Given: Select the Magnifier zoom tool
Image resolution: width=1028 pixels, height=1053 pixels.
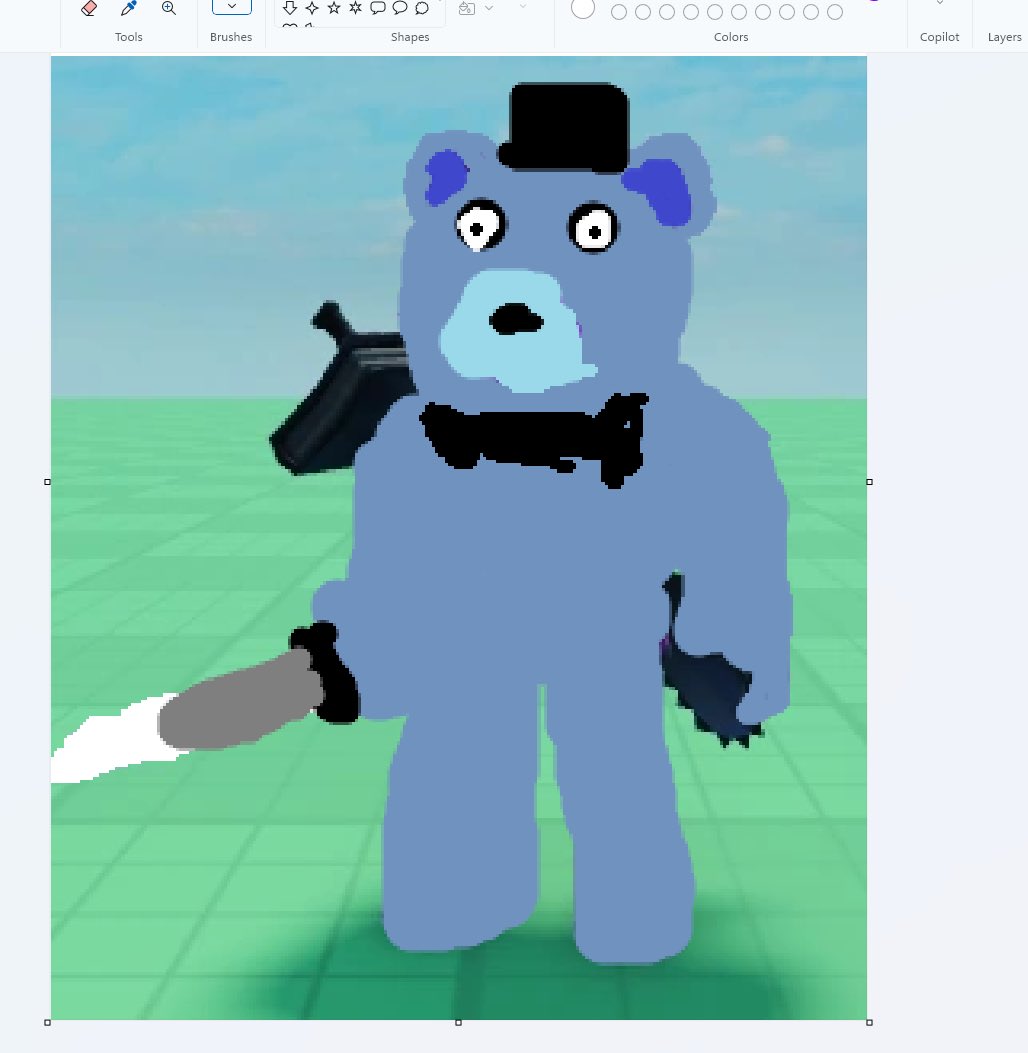Looking at the screenshot, I should point(169,8).
